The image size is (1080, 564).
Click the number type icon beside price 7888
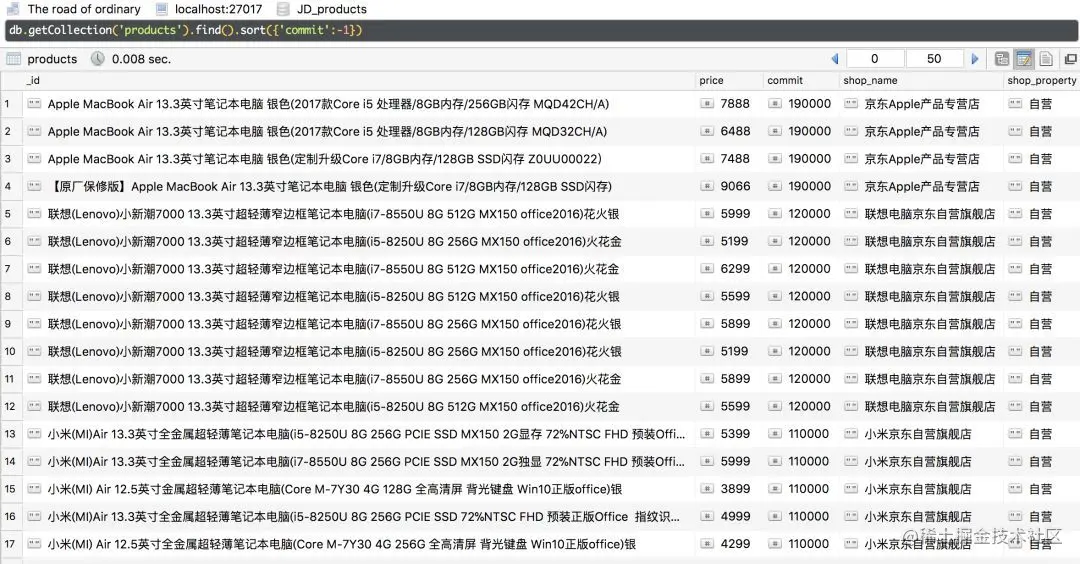coord(707,103)
